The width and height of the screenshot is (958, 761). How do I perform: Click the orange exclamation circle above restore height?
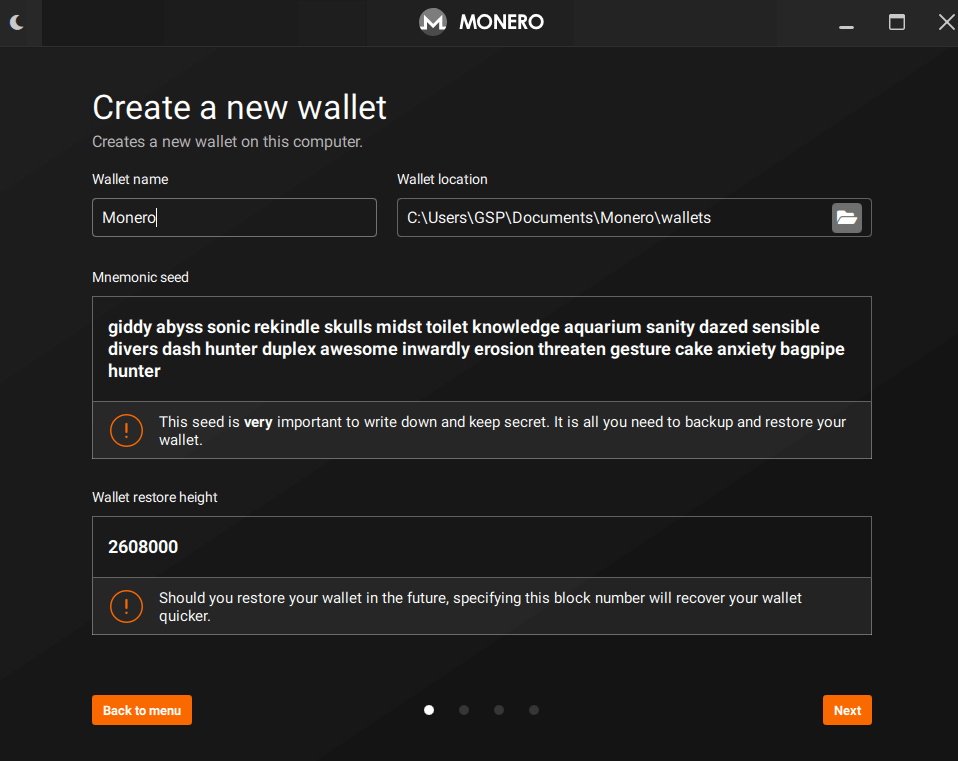126,430
